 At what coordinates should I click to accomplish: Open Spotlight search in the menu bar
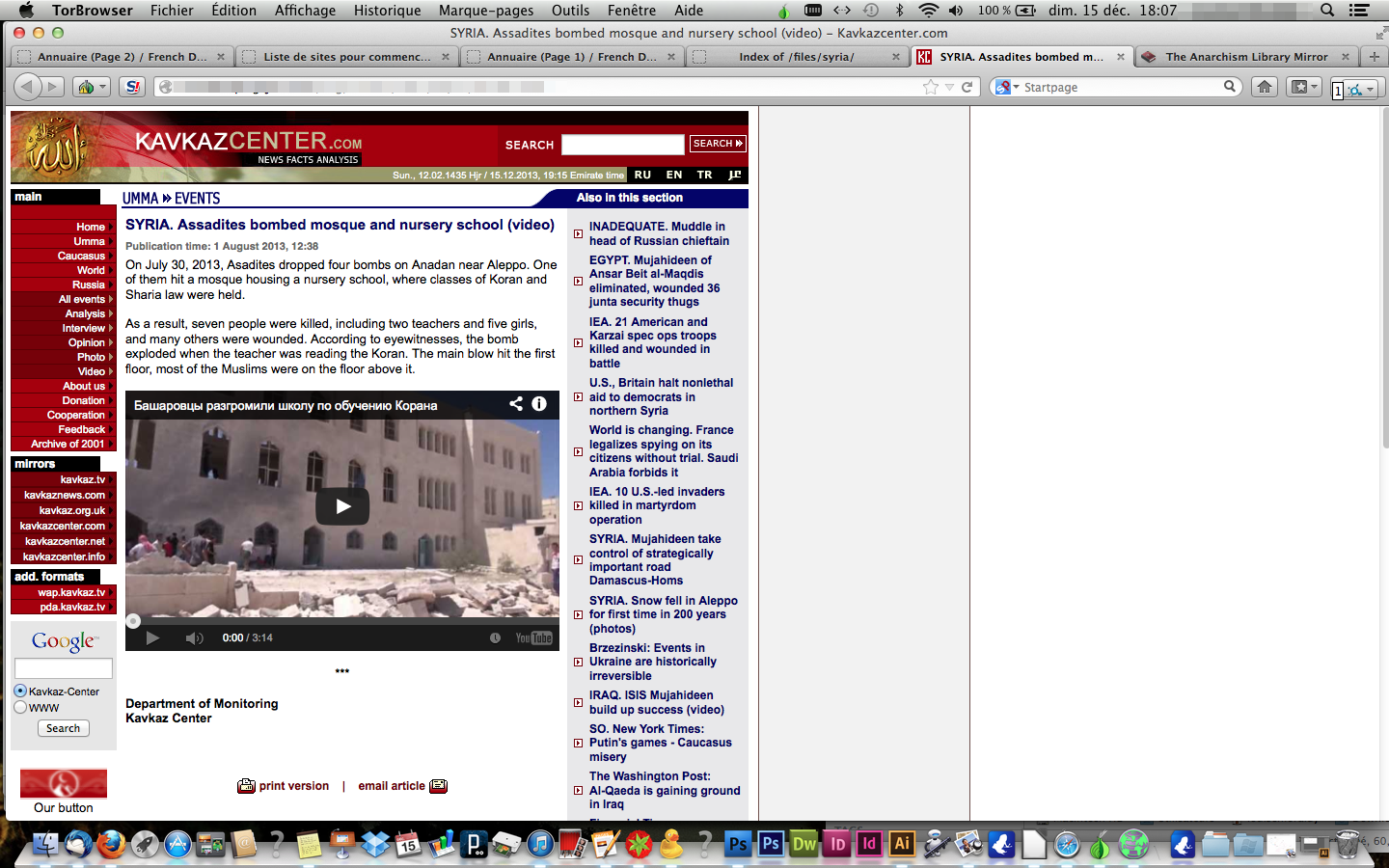pos(1327,11)
